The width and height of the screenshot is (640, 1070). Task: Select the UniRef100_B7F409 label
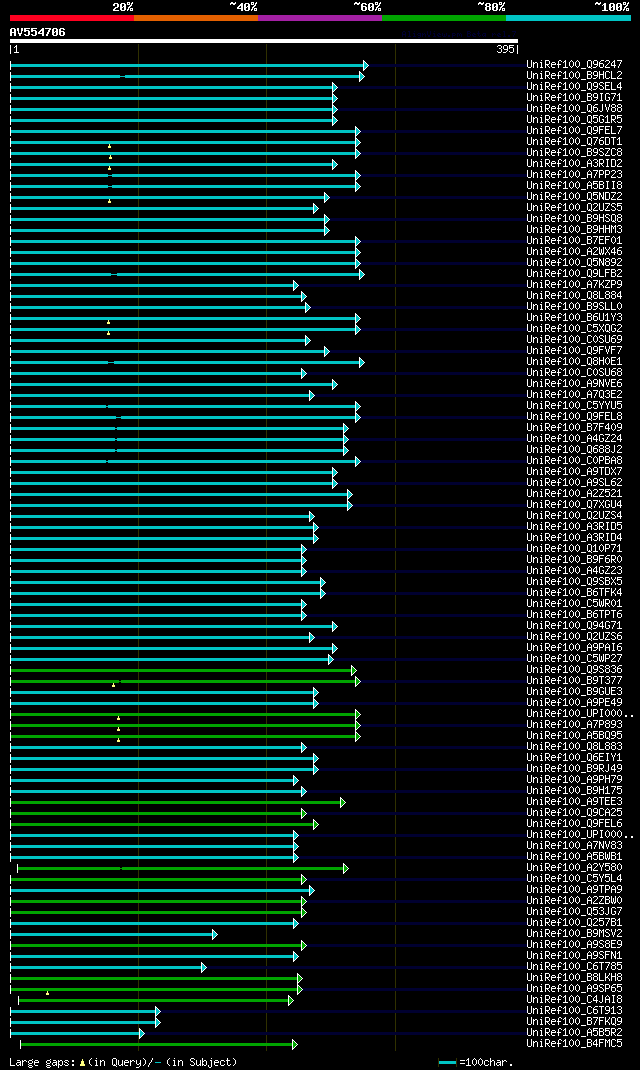(x=574, y=428)
